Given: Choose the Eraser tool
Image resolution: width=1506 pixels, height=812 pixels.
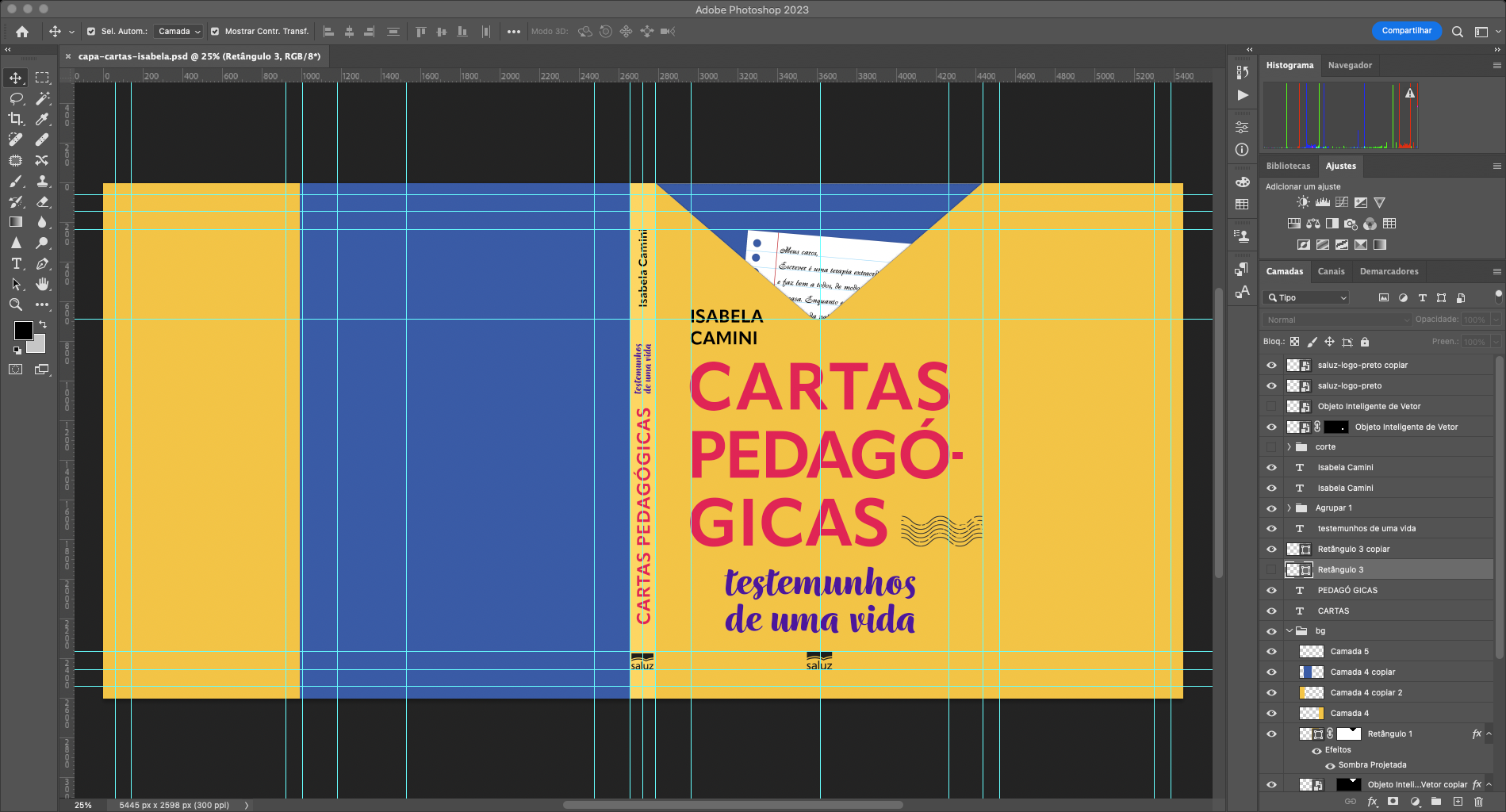Looking at the screenshot, I should [x=43, y=201].
